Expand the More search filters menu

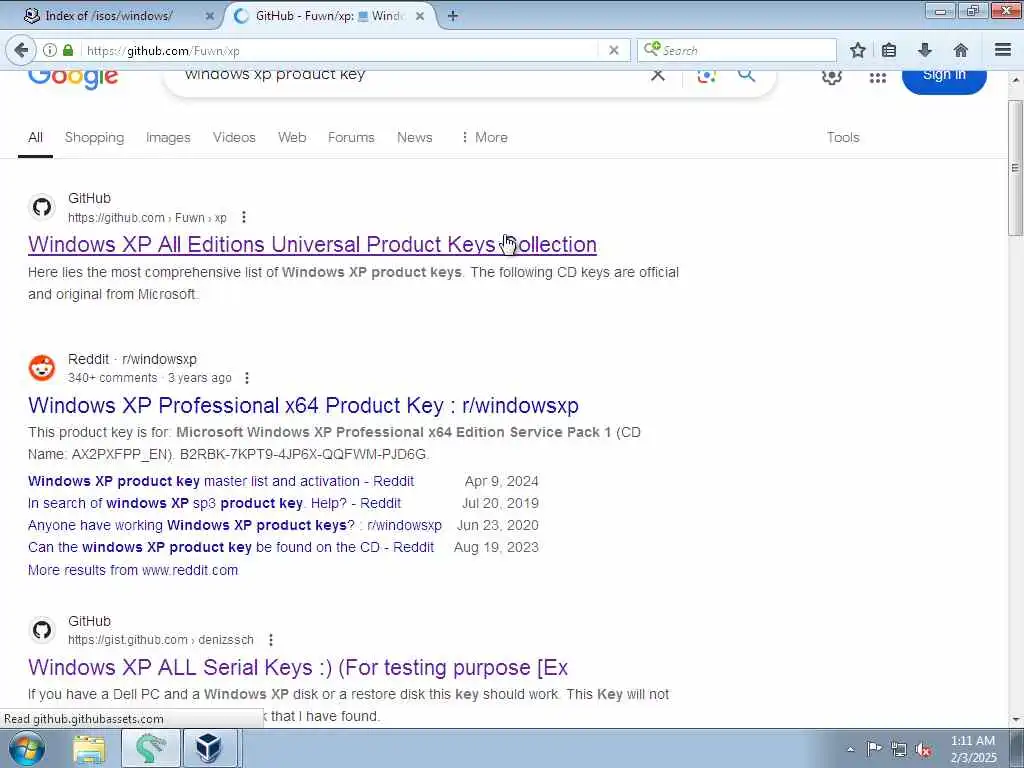(x=484, y=137)
